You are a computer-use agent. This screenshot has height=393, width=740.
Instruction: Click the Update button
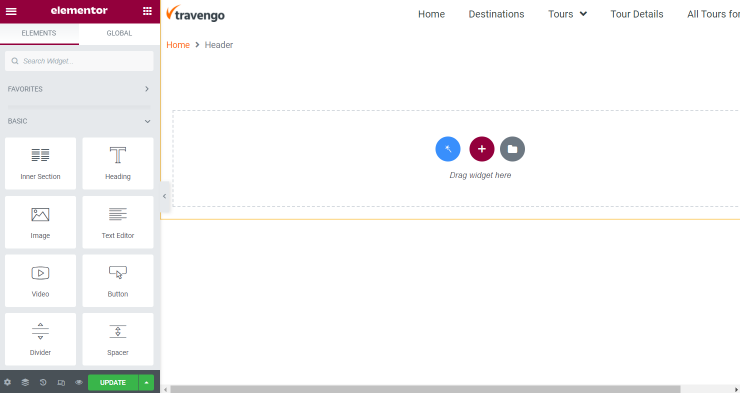pyautogui.click(x=113, y=383)
